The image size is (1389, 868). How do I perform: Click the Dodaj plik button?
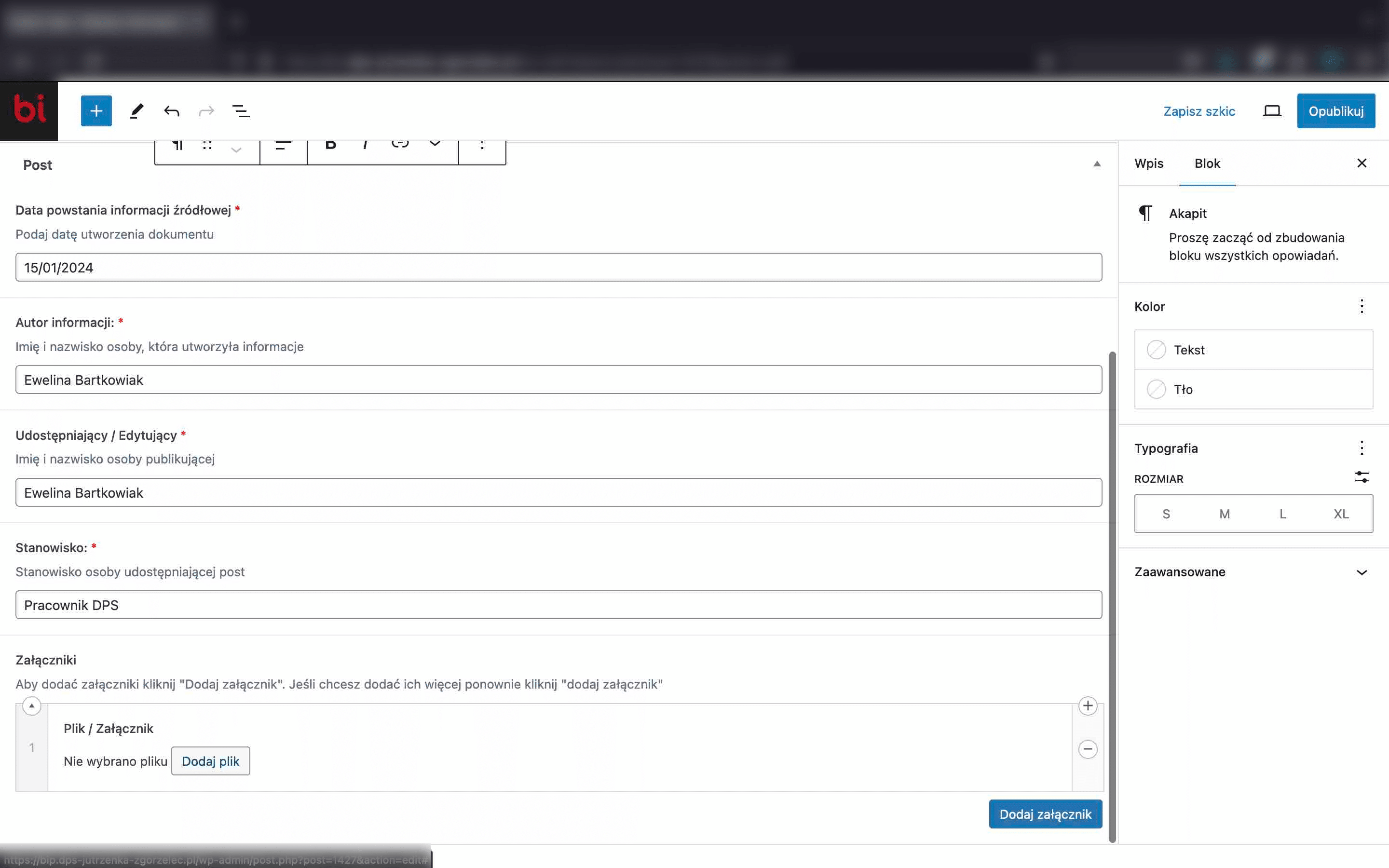[x=211, y=761]
